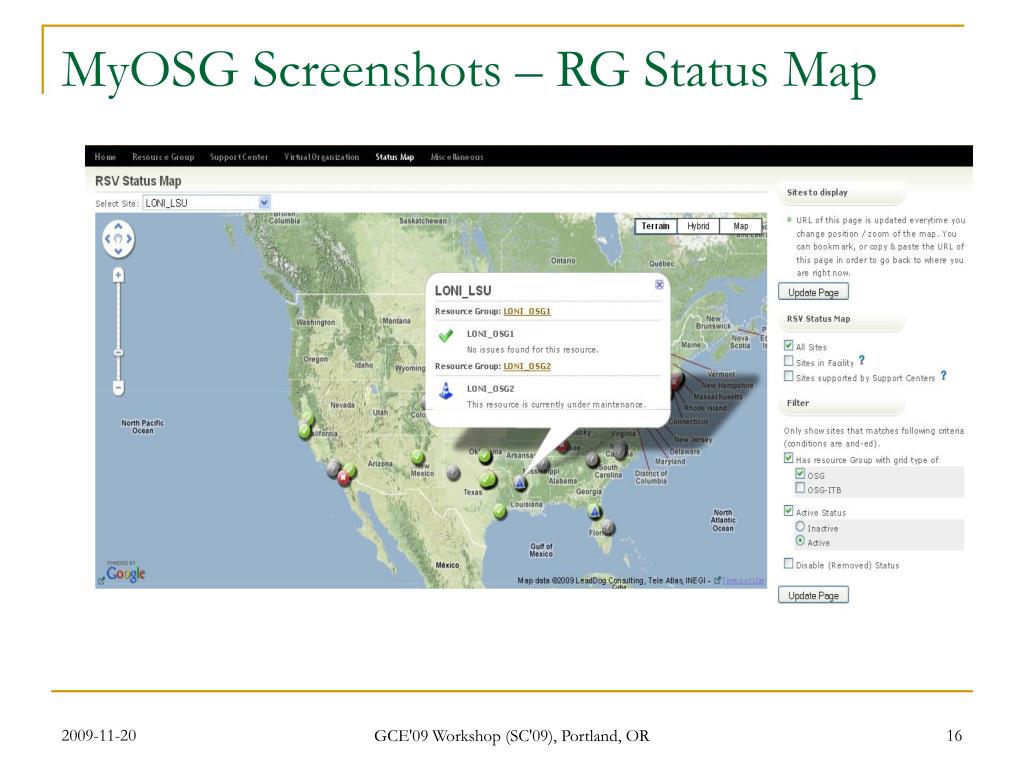Select the gray marker in southern Florida
The width and height of the screenshot is (1024, 768).
608,526
